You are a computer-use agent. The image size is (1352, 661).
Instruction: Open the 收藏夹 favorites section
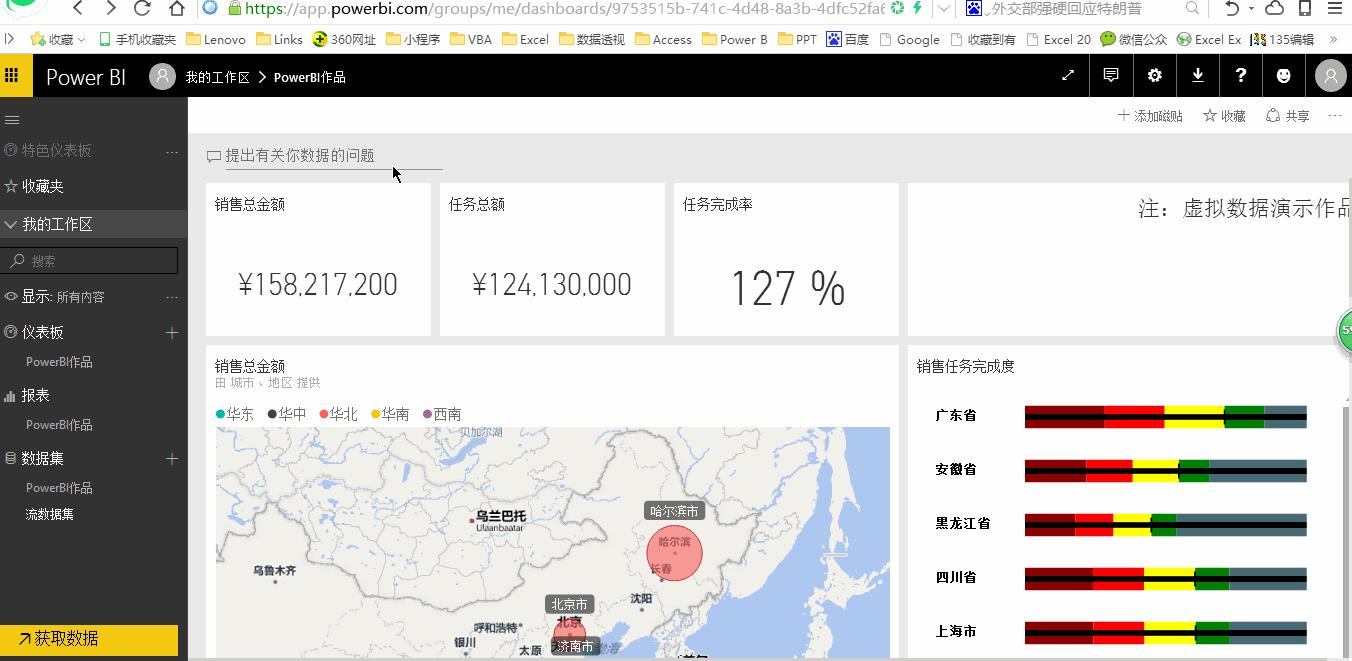(x=50, y=187)
